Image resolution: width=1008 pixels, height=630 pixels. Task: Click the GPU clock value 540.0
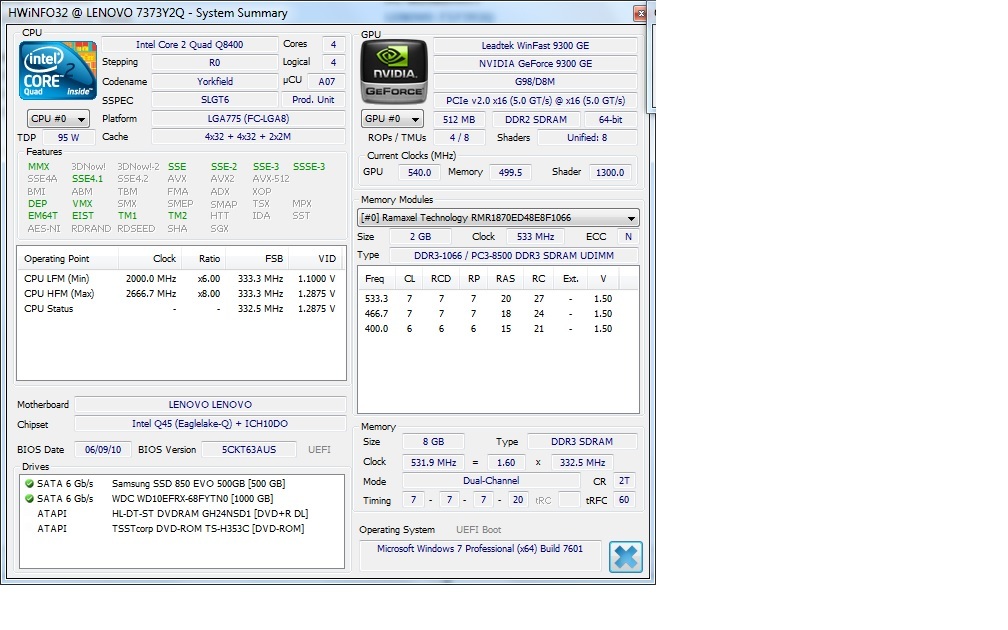(419, 172)
